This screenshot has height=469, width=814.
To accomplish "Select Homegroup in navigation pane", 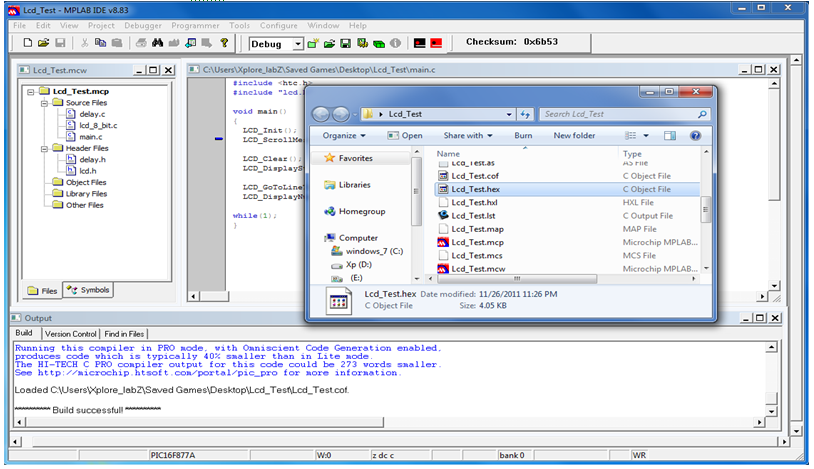I will 362,211.
